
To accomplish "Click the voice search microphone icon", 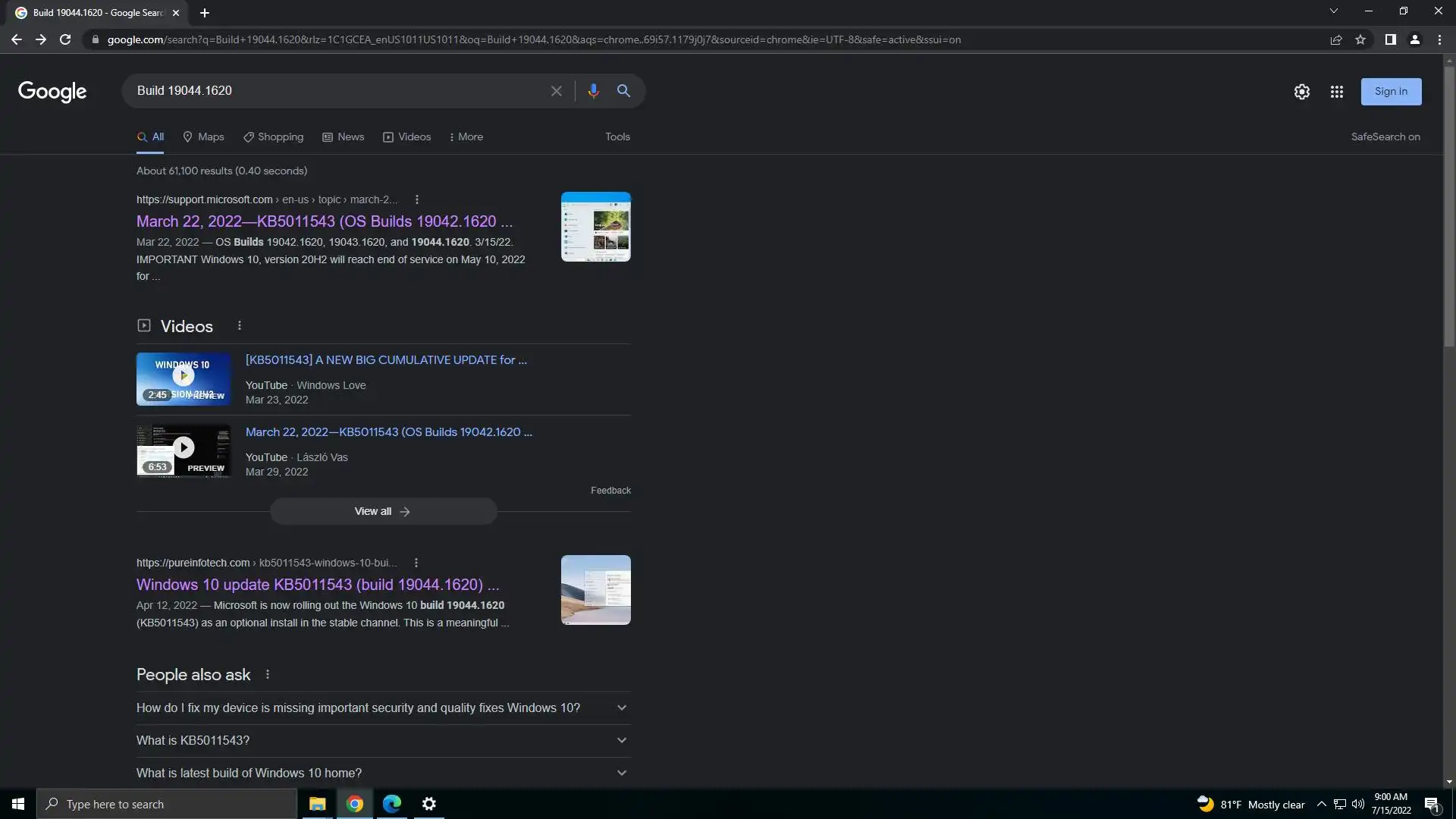I will tap(593, 91).
